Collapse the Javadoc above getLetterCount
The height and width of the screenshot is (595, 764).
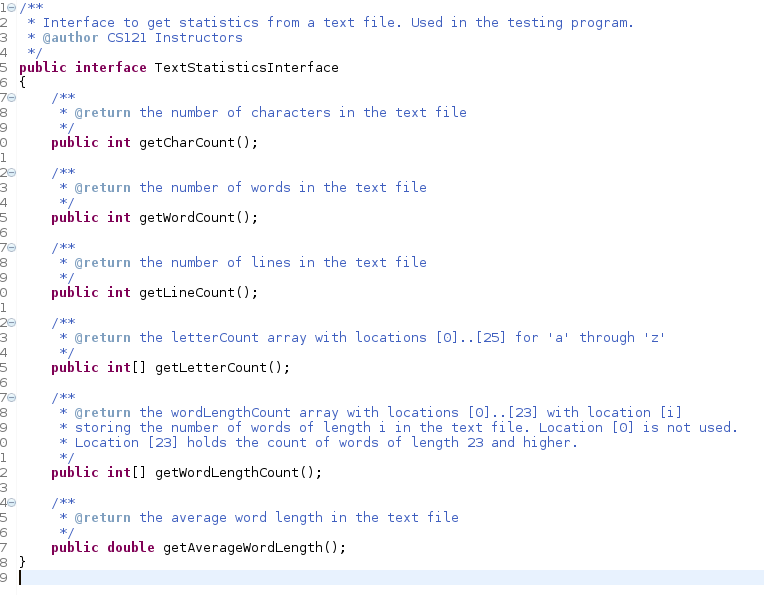click(12, 322)
